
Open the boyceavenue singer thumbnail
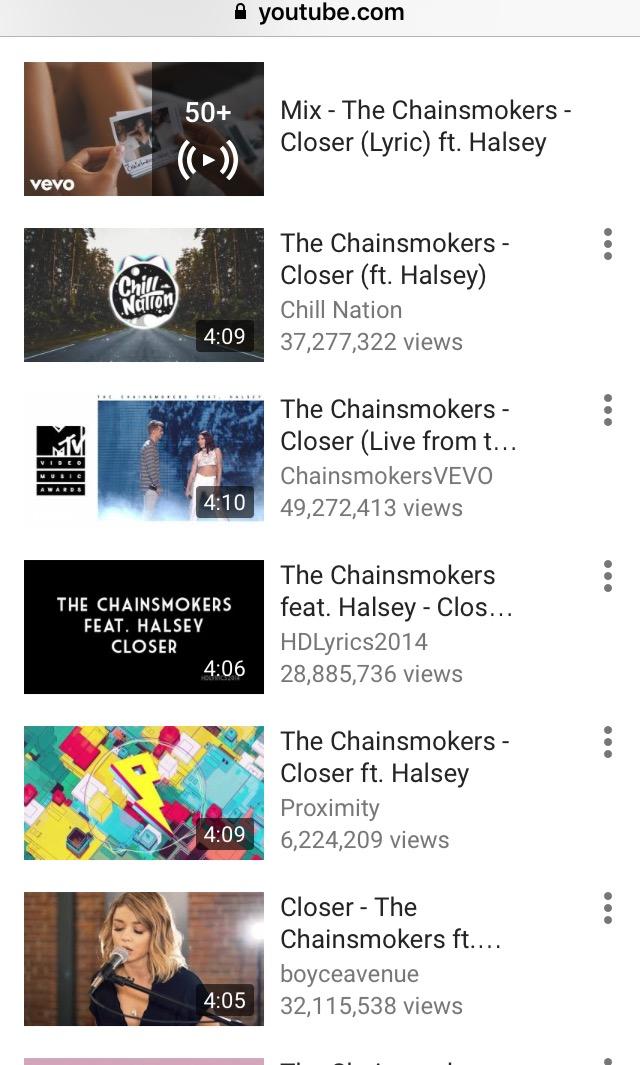click(x=143, y=958)
